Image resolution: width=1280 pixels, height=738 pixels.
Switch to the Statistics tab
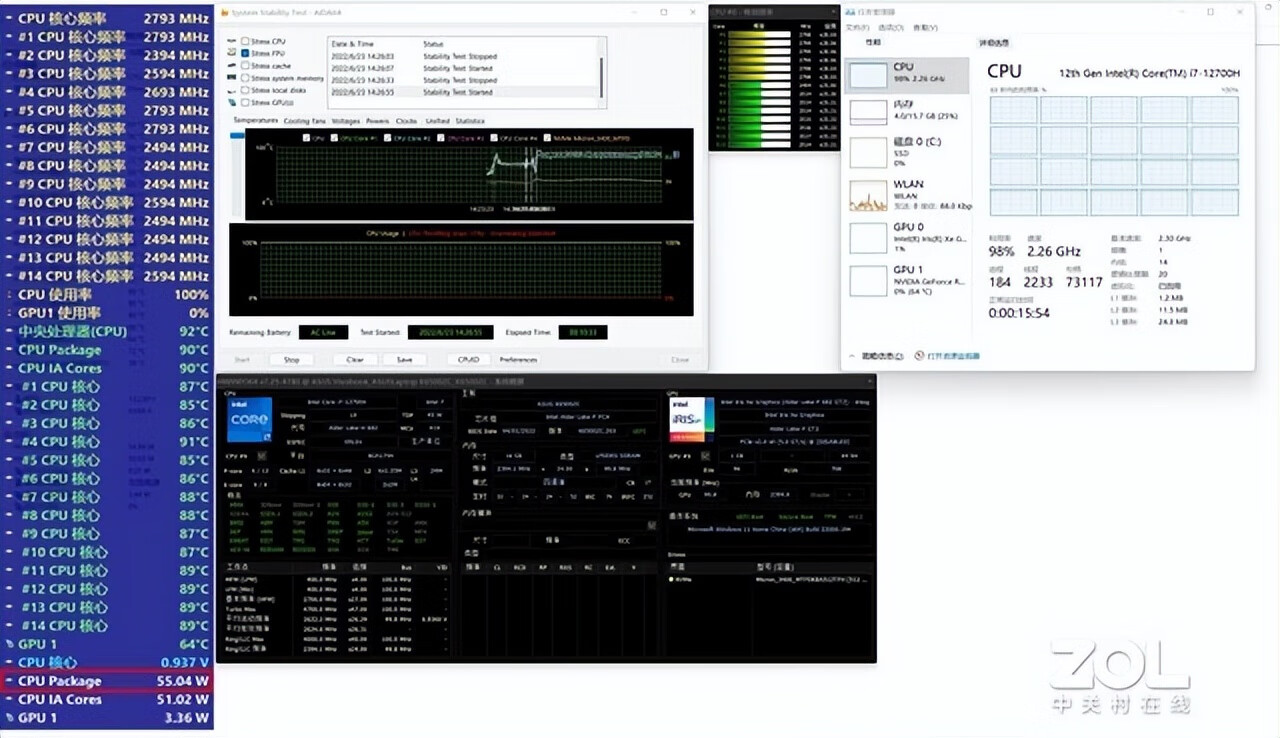pyautogui.click(x=470, y=121)
